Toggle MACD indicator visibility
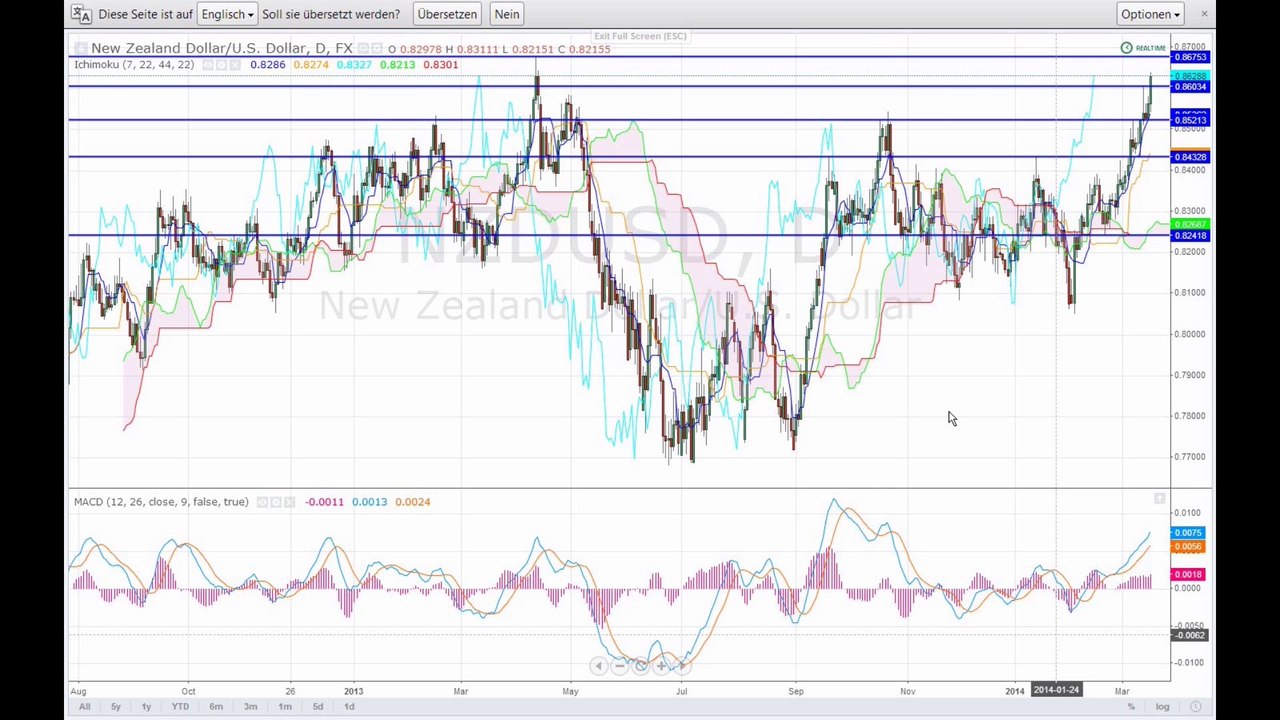Image resolution: width=1280 pixels, height=720 pixels. pos(262,502)
